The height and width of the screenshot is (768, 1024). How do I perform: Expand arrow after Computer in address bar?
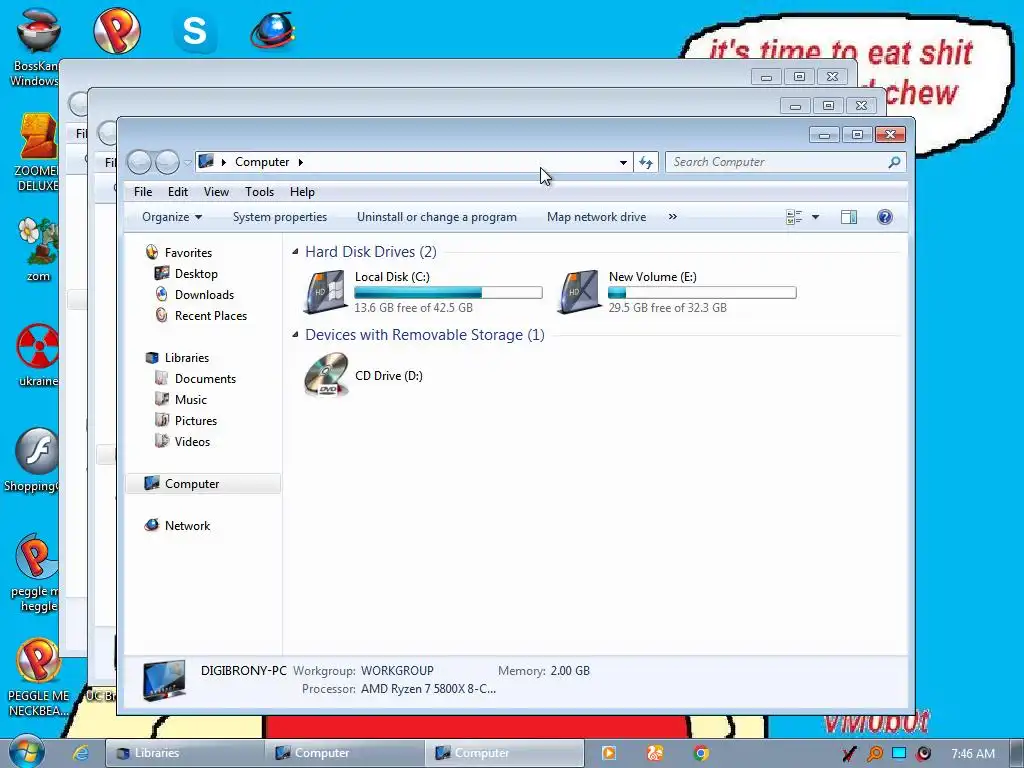click(300, 162)
